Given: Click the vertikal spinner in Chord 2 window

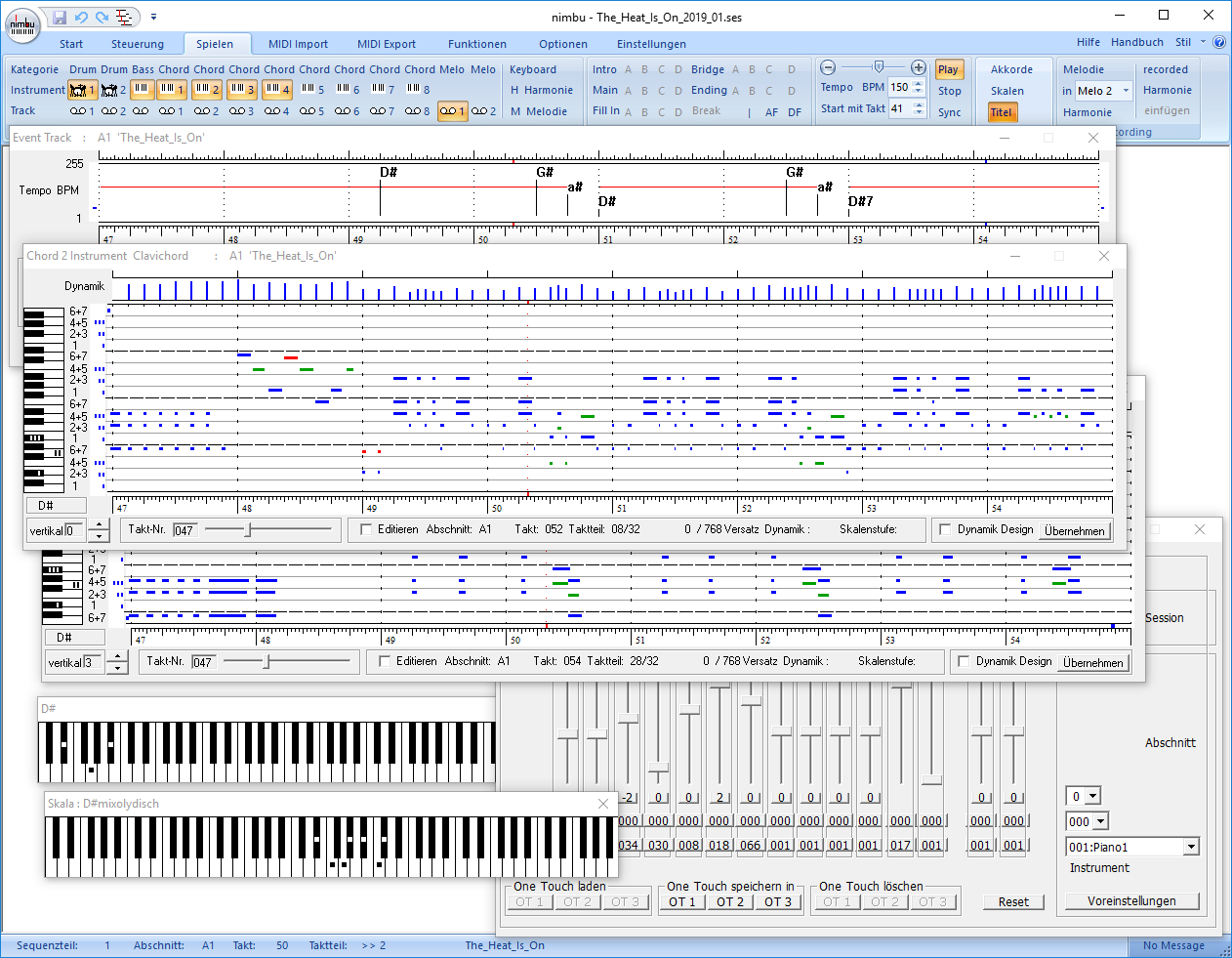Looking at the screenshot, I should tap(99, 531).
